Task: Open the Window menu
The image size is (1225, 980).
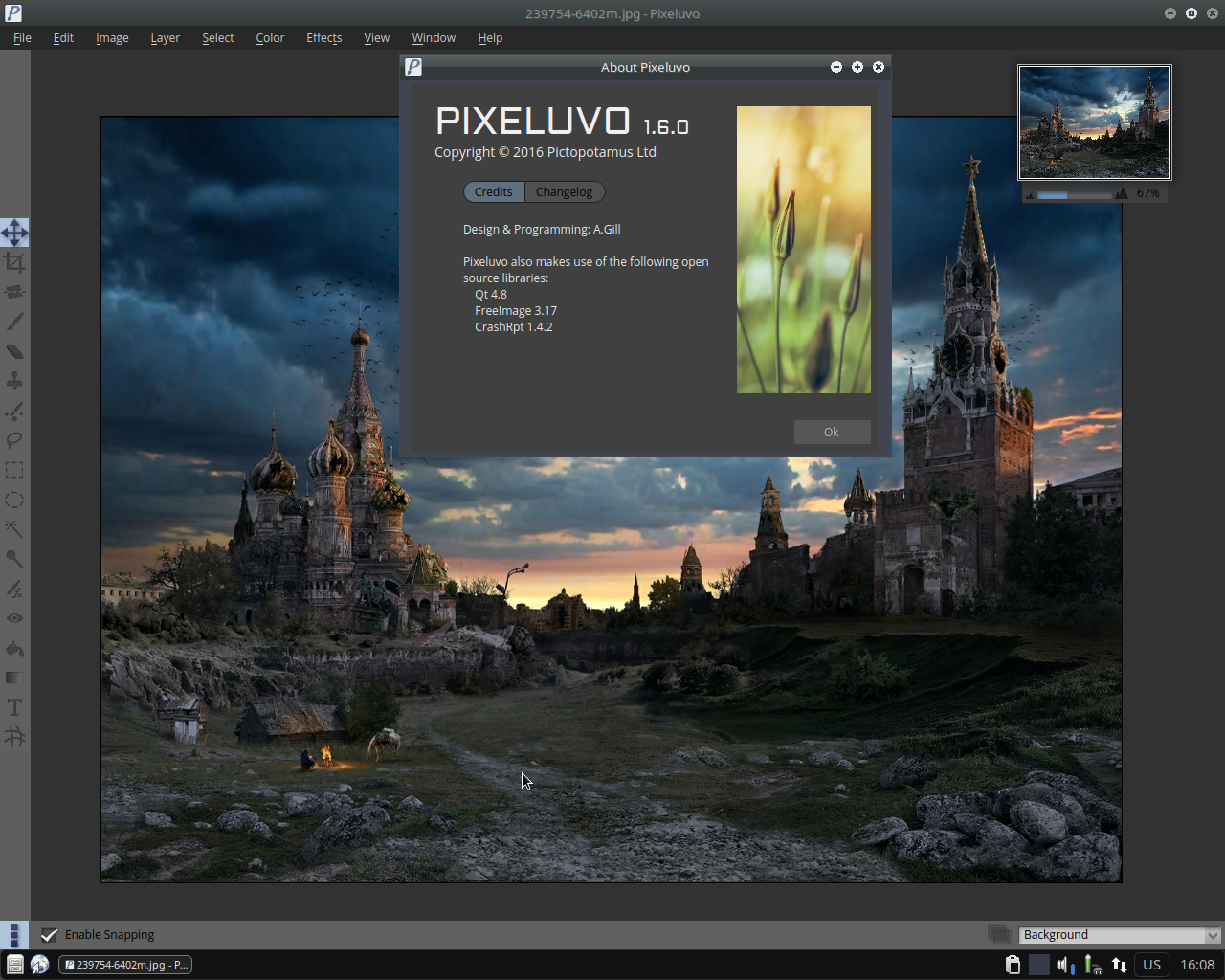Action: 434,38
